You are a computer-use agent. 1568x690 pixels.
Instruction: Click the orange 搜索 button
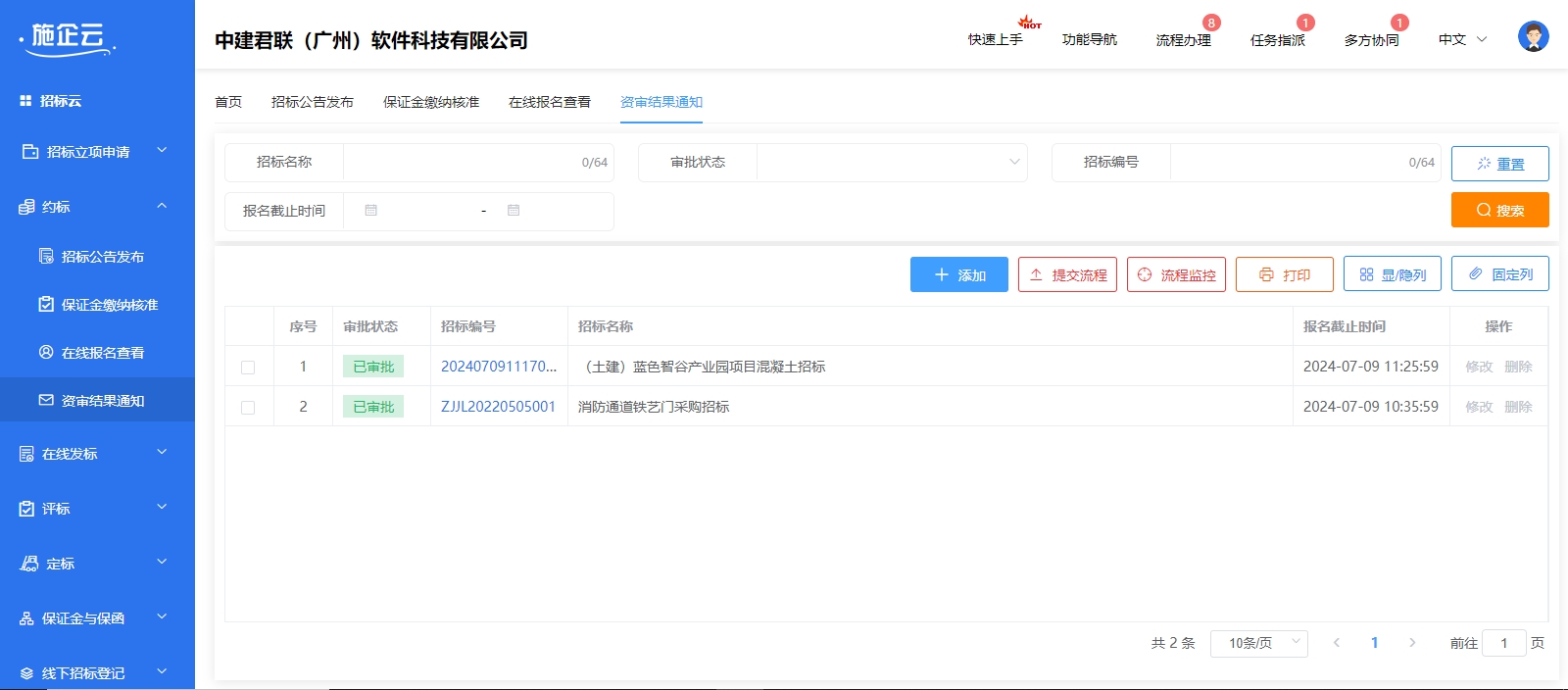click(1499, 210)
